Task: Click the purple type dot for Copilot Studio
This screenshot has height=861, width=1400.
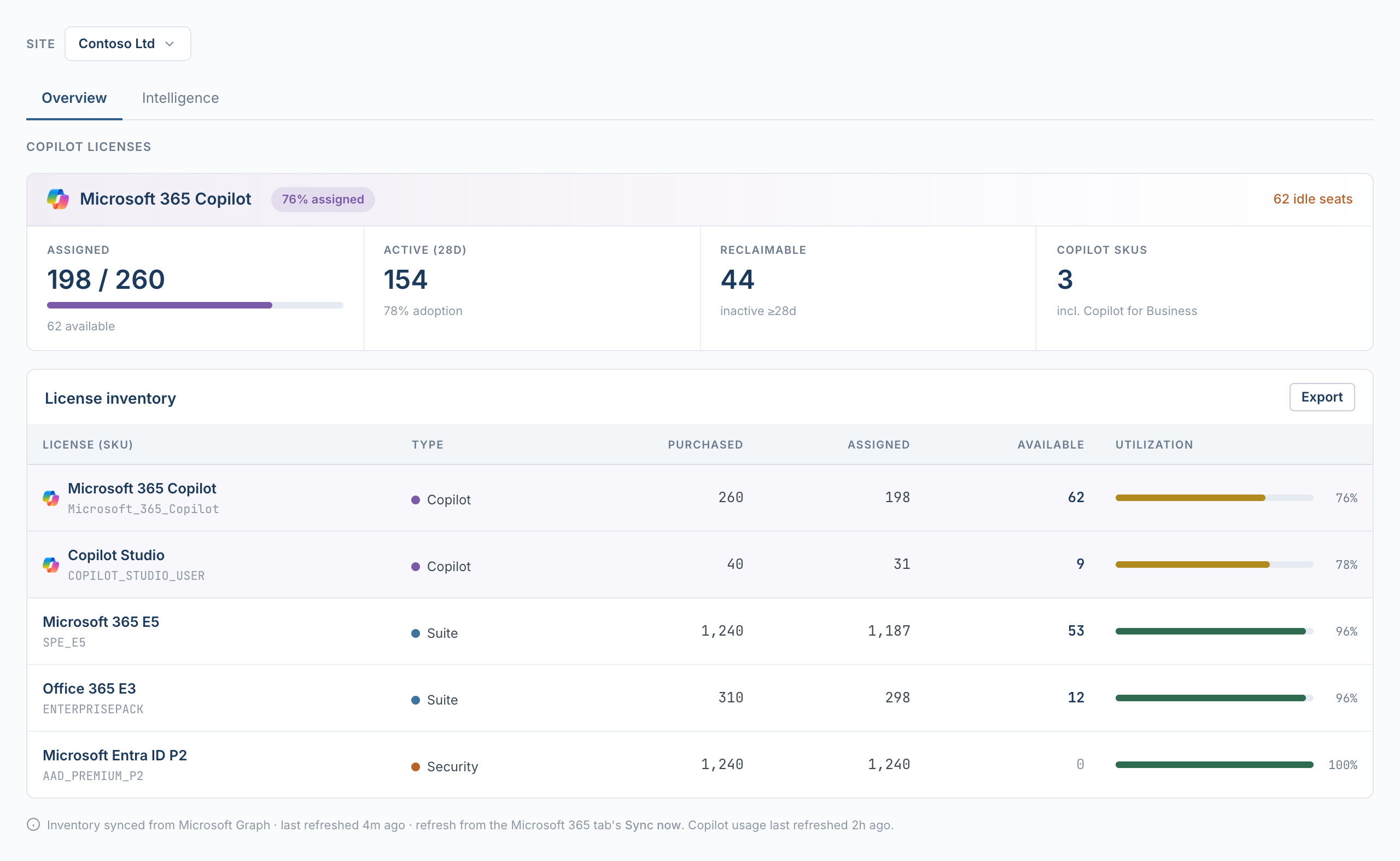Action: tap(416, 567)
